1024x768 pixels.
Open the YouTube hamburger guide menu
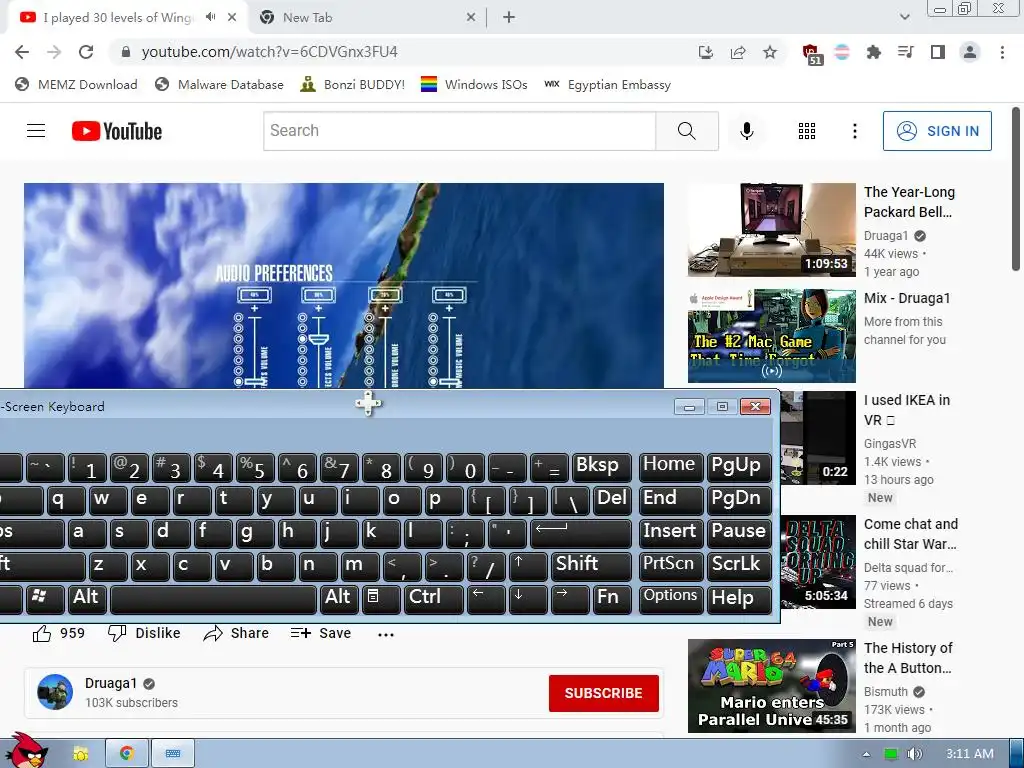(36, 131)
